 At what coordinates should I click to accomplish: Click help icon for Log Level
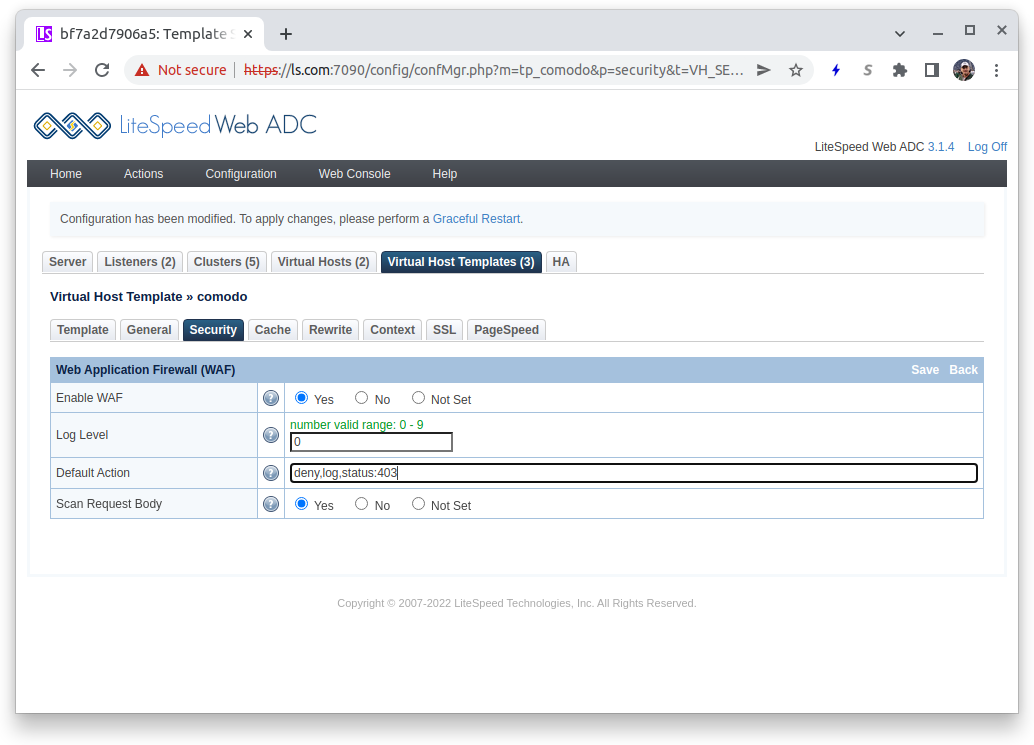[x=270, y=435]
